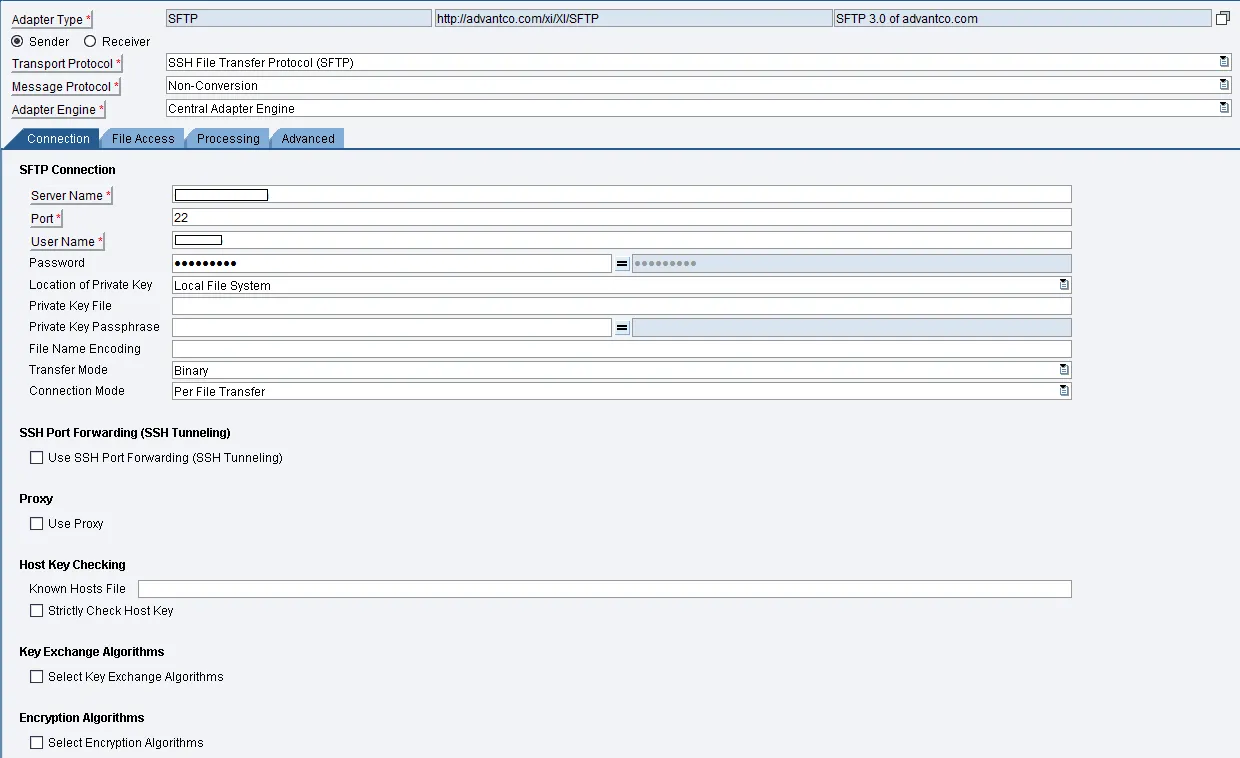Open the Processing tab
The image size is (1240, 758).
click(x=228, y=139)
